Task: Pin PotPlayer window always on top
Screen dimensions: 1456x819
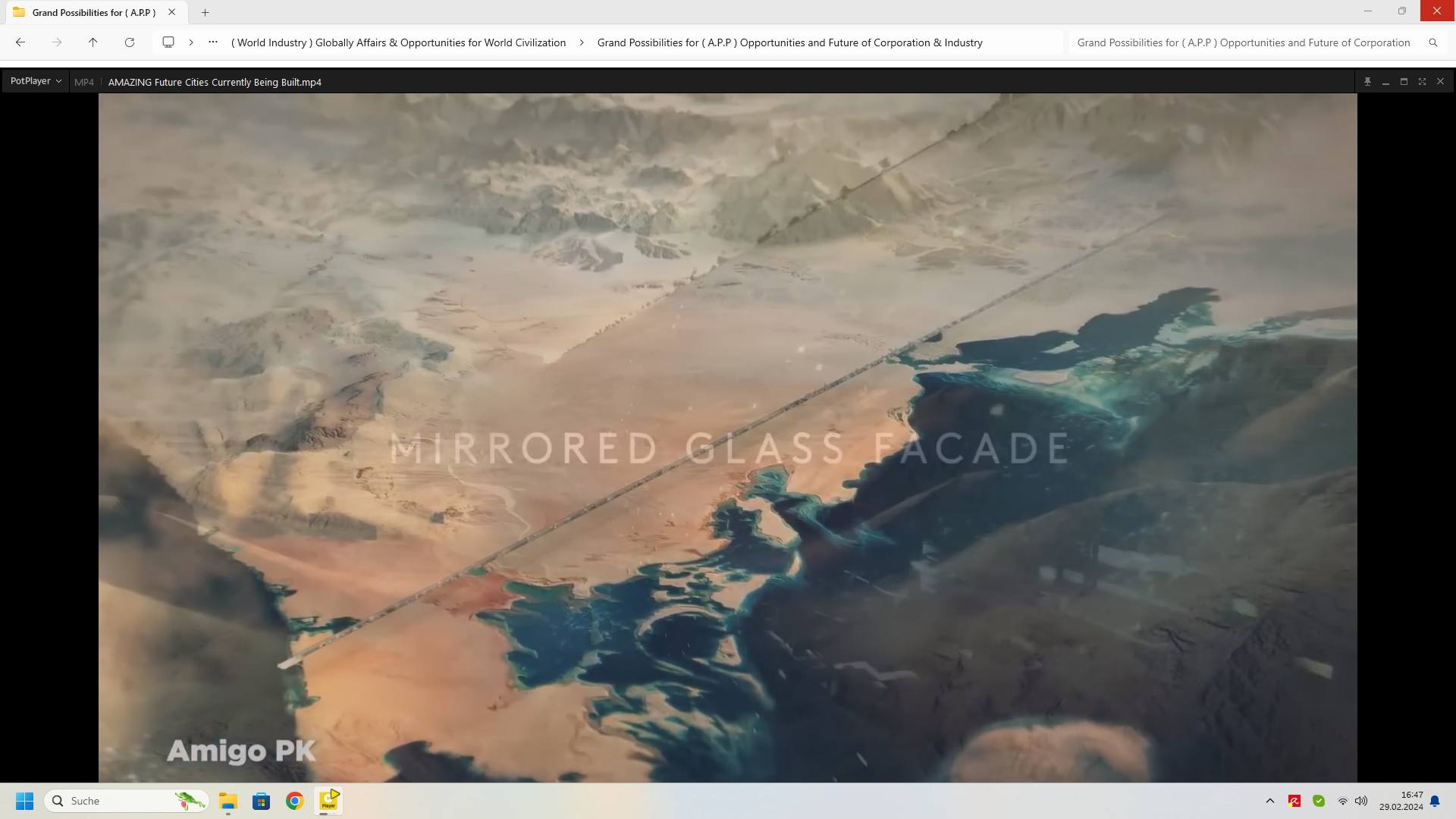Action: [x=1367, y=81]
